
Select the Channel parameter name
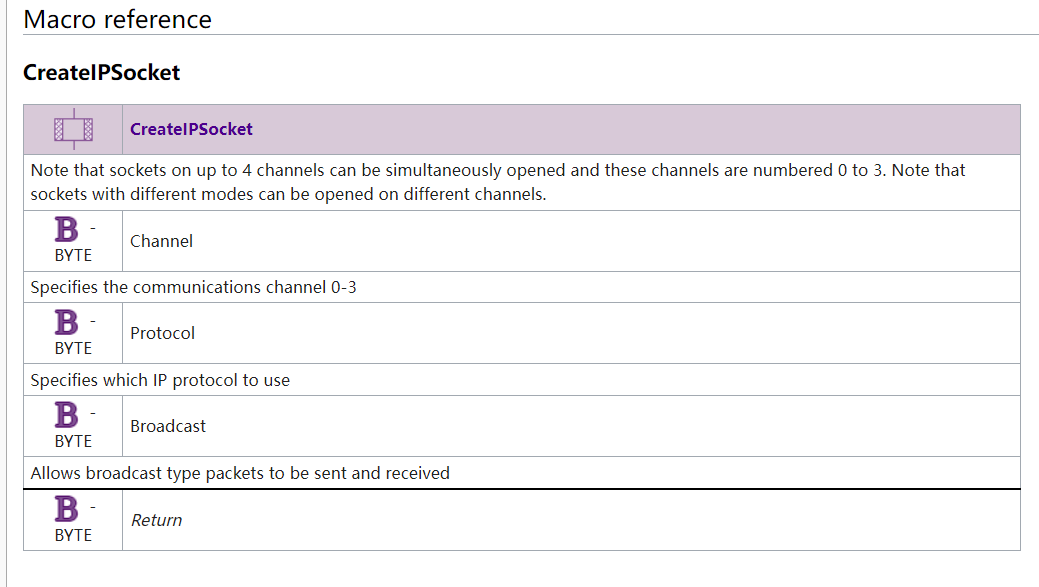click(161, 241)
